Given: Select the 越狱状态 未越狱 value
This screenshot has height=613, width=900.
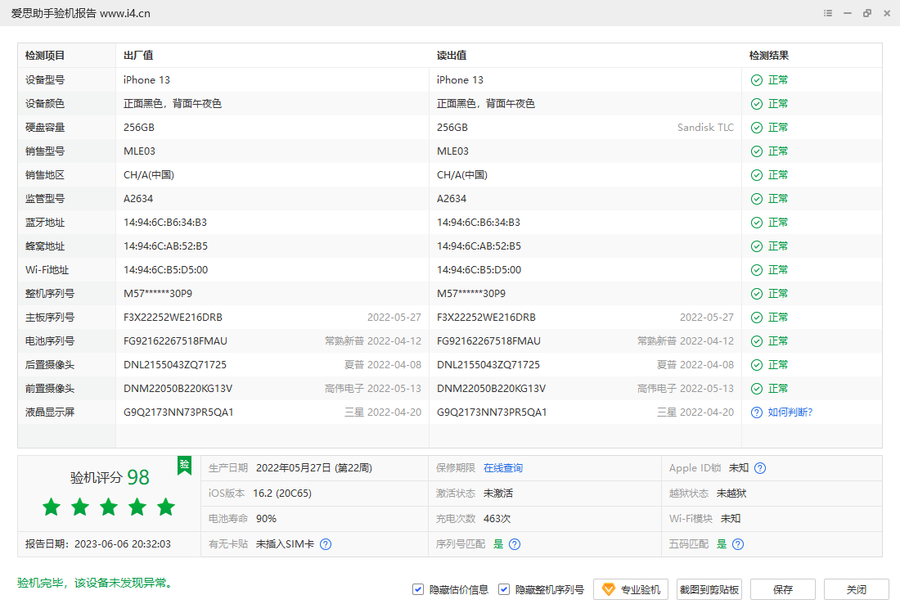Looking at the screenshot, I should click(731, 494).
